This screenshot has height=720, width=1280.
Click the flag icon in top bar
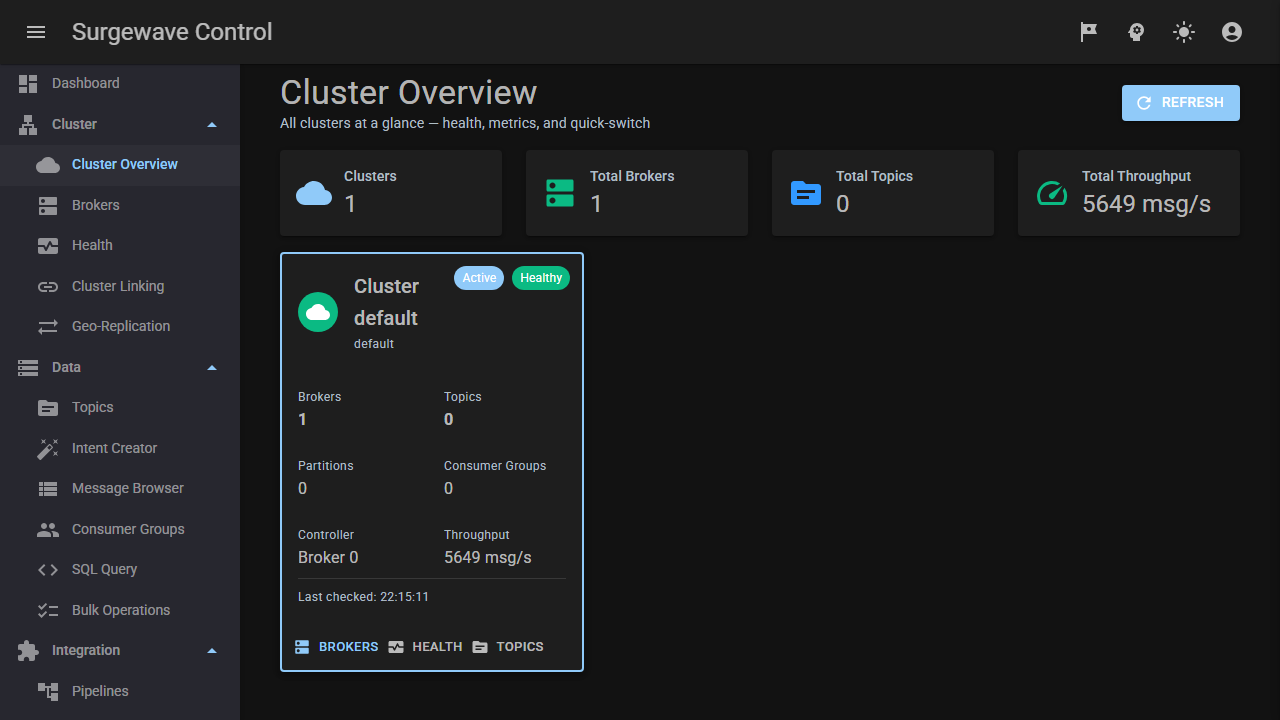[1089, 32]
